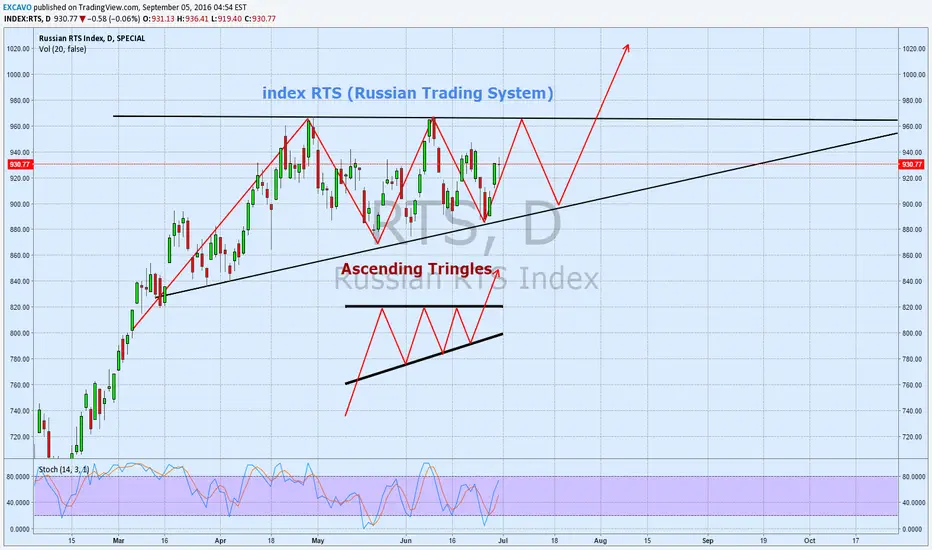Click the H:936.41 high value
Screen dimensions: 932x550
coord(193,19)
